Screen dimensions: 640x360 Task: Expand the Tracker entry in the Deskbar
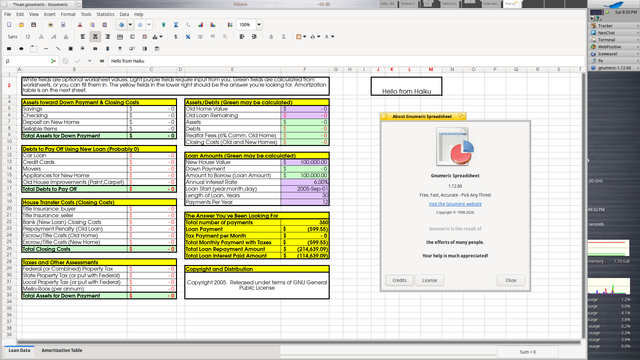tap(638, 26)
